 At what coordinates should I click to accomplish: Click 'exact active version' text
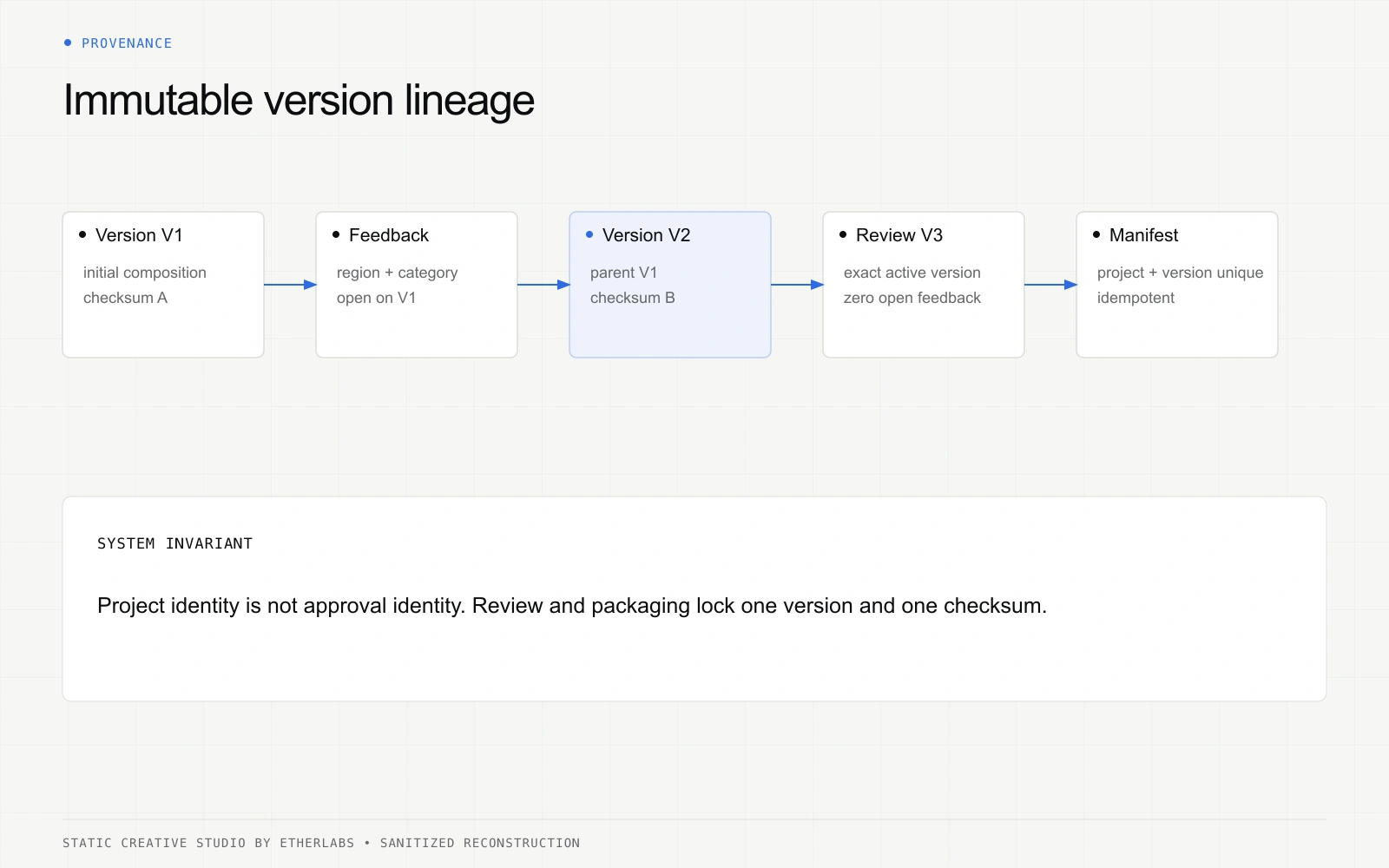[912, 273]
